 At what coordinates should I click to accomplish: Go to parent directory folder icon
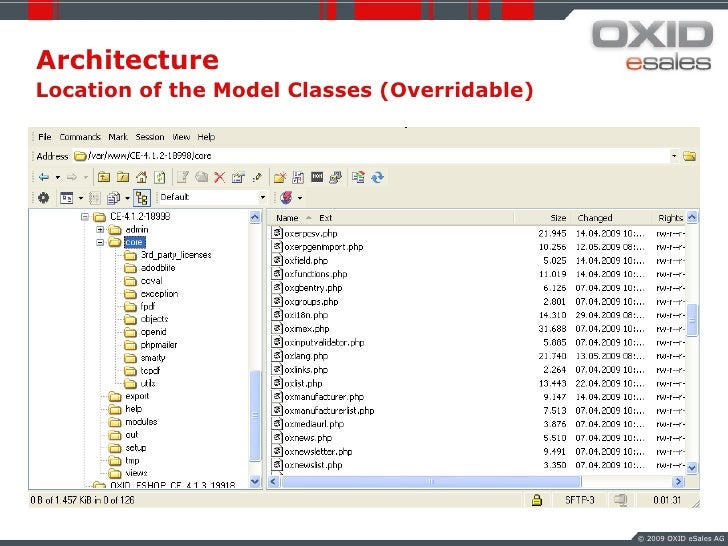click(104, 177)
